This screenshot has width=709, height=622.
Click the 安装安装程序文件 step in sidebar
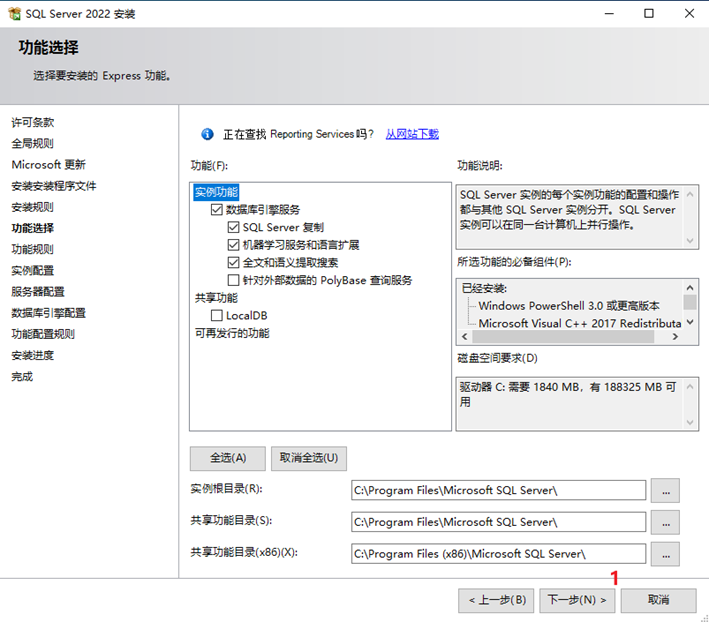click(54, 186)
